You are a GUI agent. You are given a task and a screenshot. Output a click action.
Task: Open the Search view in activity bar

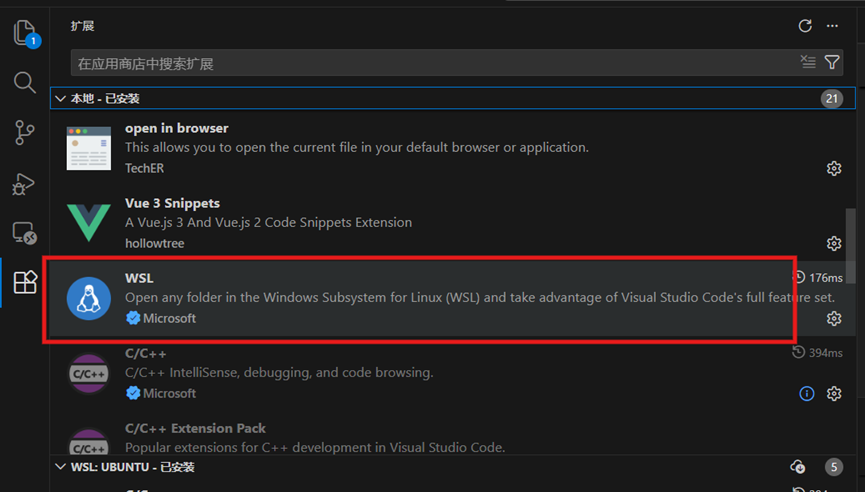click(25, 83)
